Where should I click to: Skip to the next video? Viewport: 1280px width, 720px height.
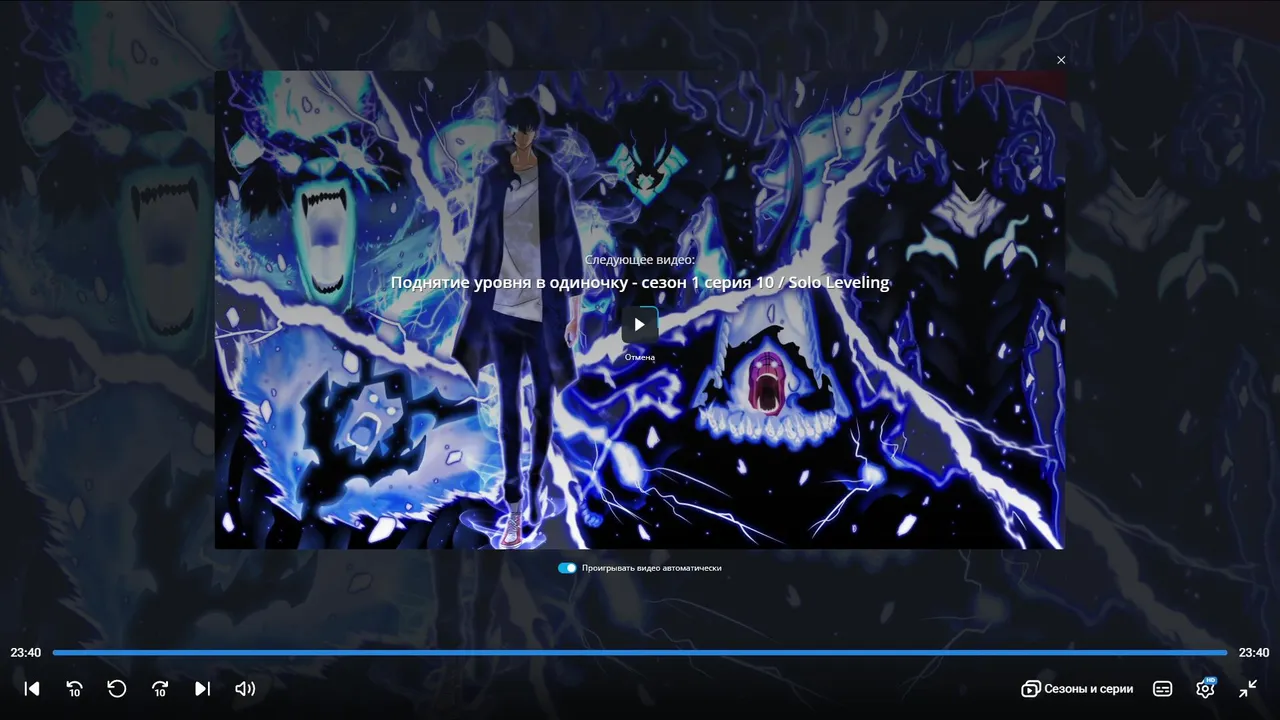pos(202,689)
